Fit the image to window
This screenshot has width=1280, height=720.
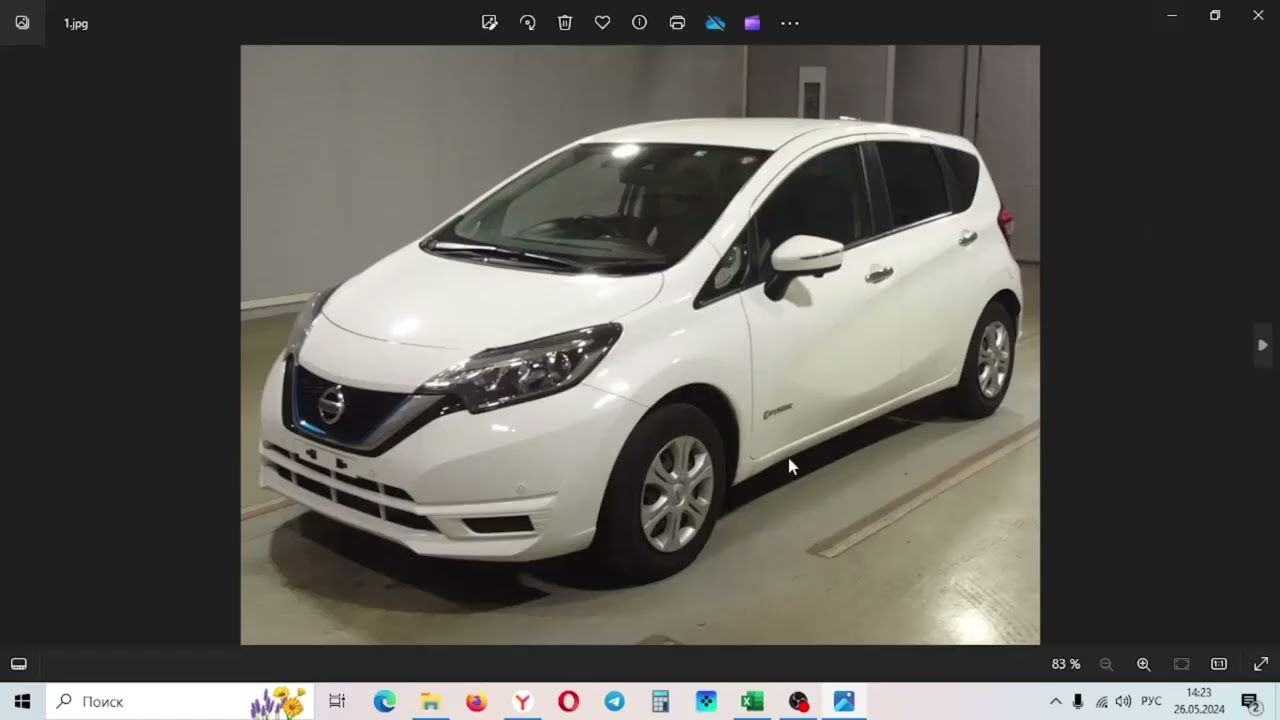click(1181, 664)
